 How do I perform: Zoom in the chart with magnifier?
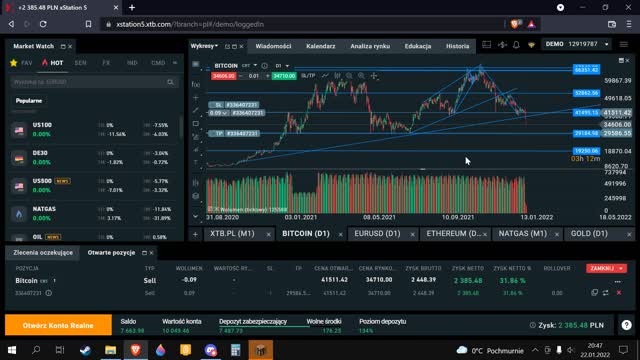[361, 76]
